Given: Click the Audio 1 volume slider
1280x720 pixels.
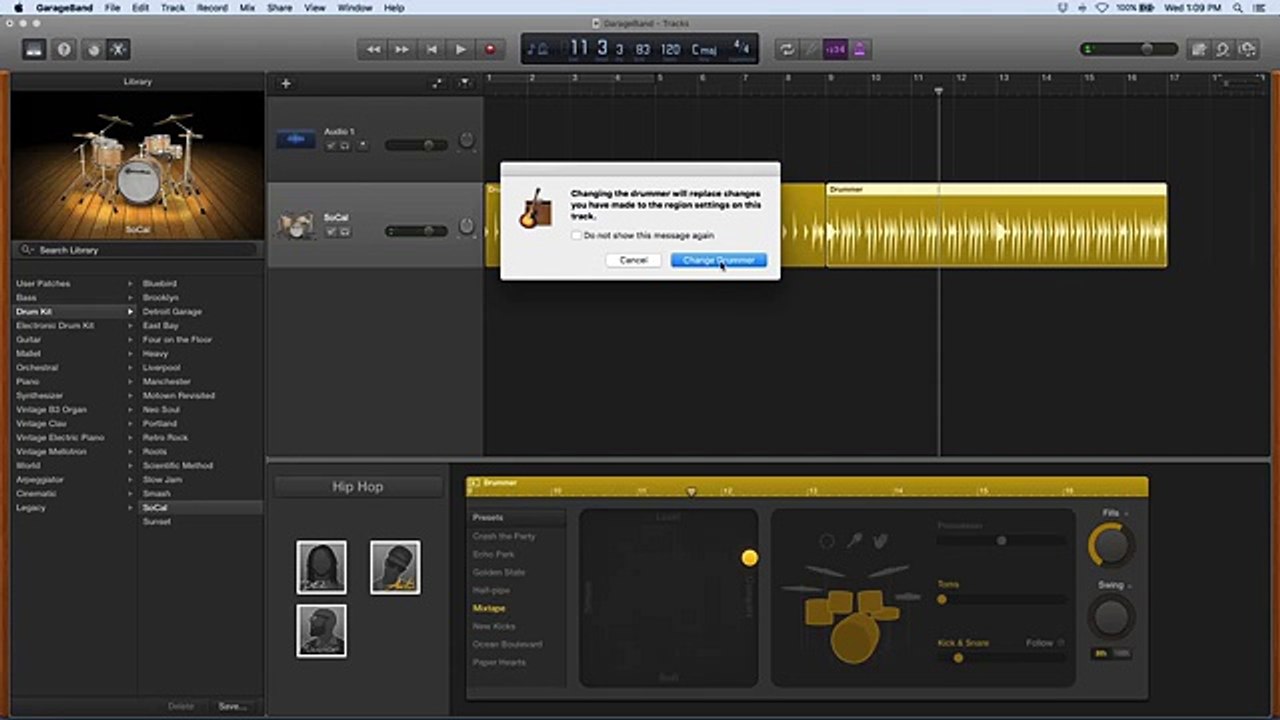Looking at the screenshot, I should 416,145.
